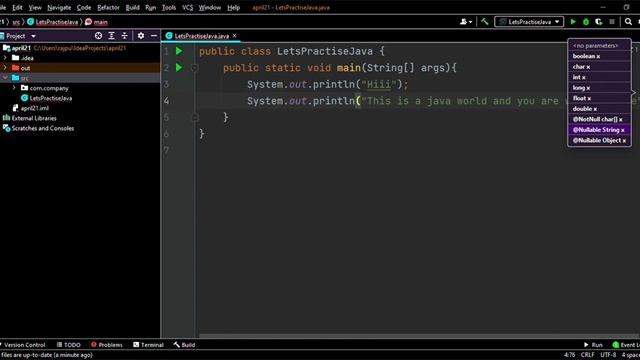Fold the main method at line 2 gutter

195,68
